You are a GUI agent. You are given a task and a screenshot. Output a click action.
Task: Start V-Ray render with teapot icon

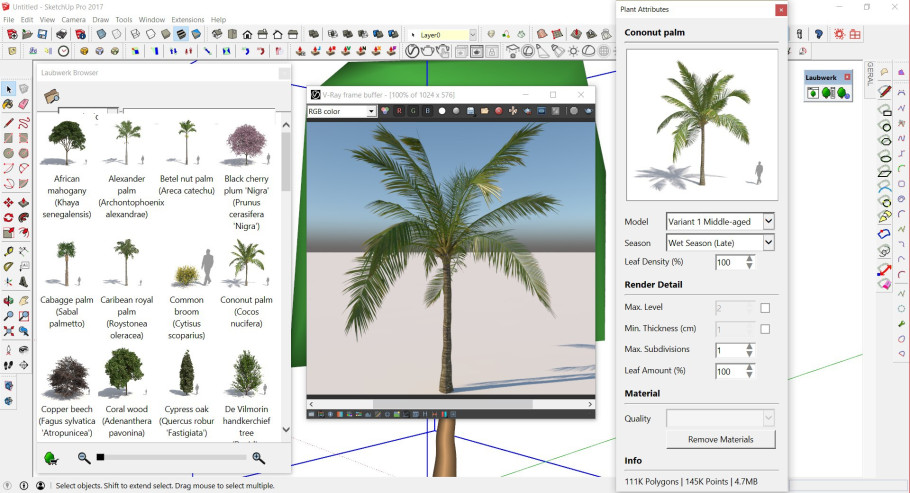pos(427,51)
